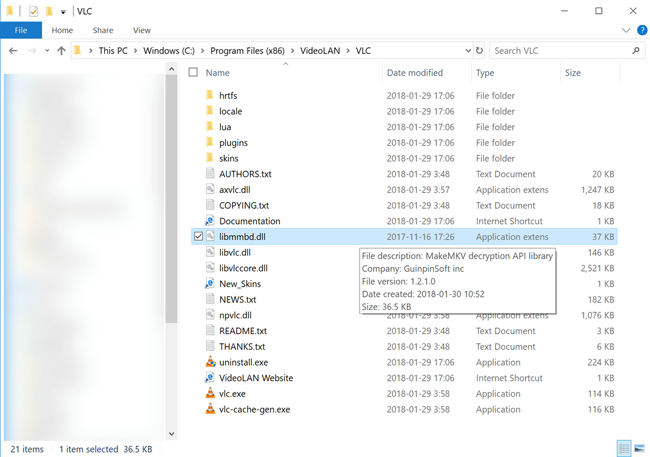The width and height of the screenshot is (650, 457).
Task: Uncheck the libmmbd.dll checkbox
Action: coord(198,237)
